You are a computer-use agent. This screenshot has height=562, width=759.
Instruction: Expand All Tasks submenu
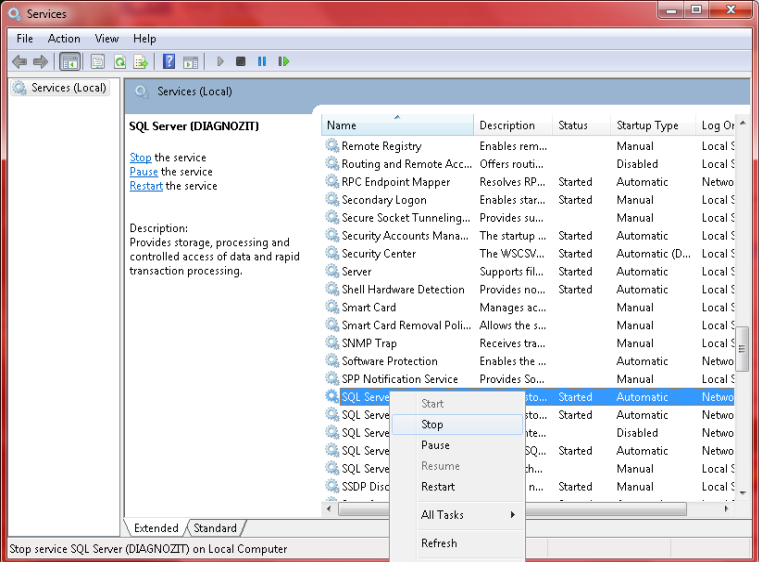click(x=457, y=515)
